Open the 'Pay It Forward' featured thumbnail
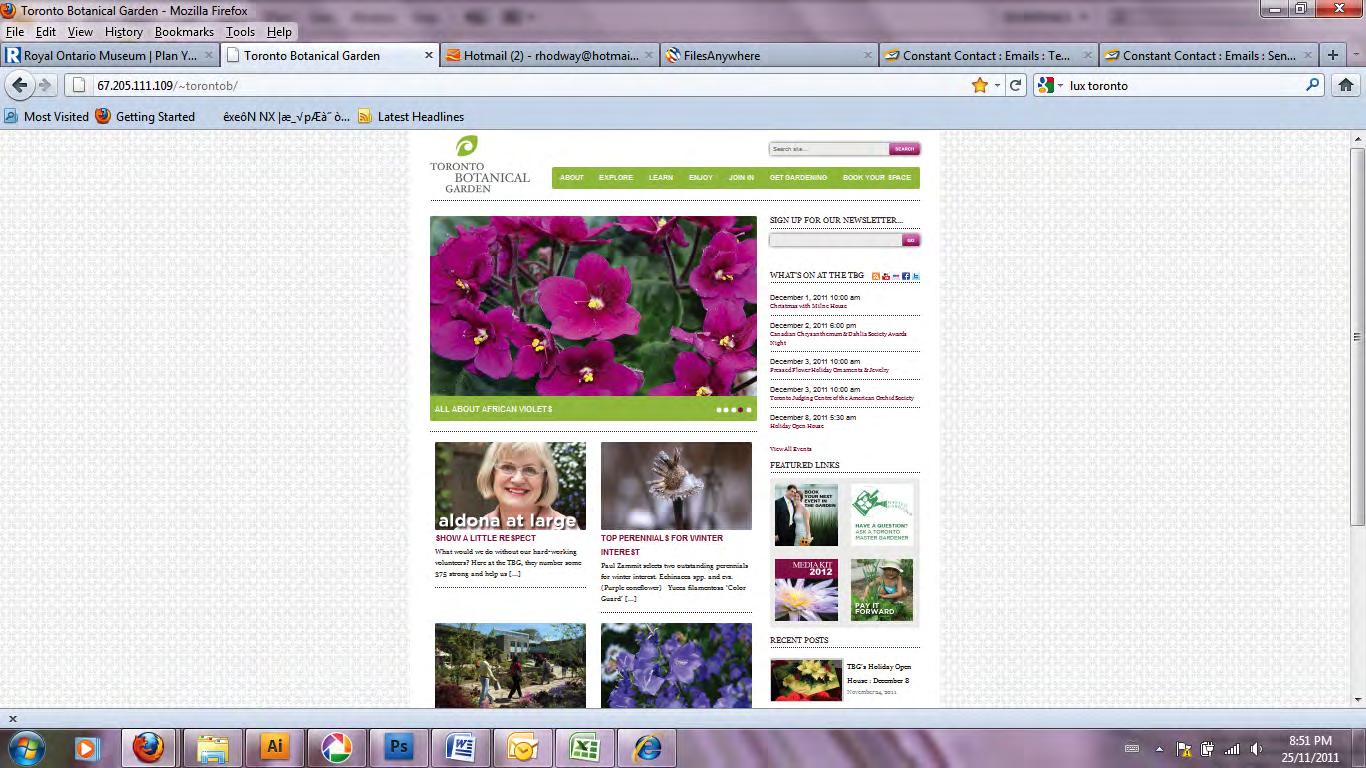Image resolution: width=1366 pixels, height=768 pixels. tap(882, 590)
